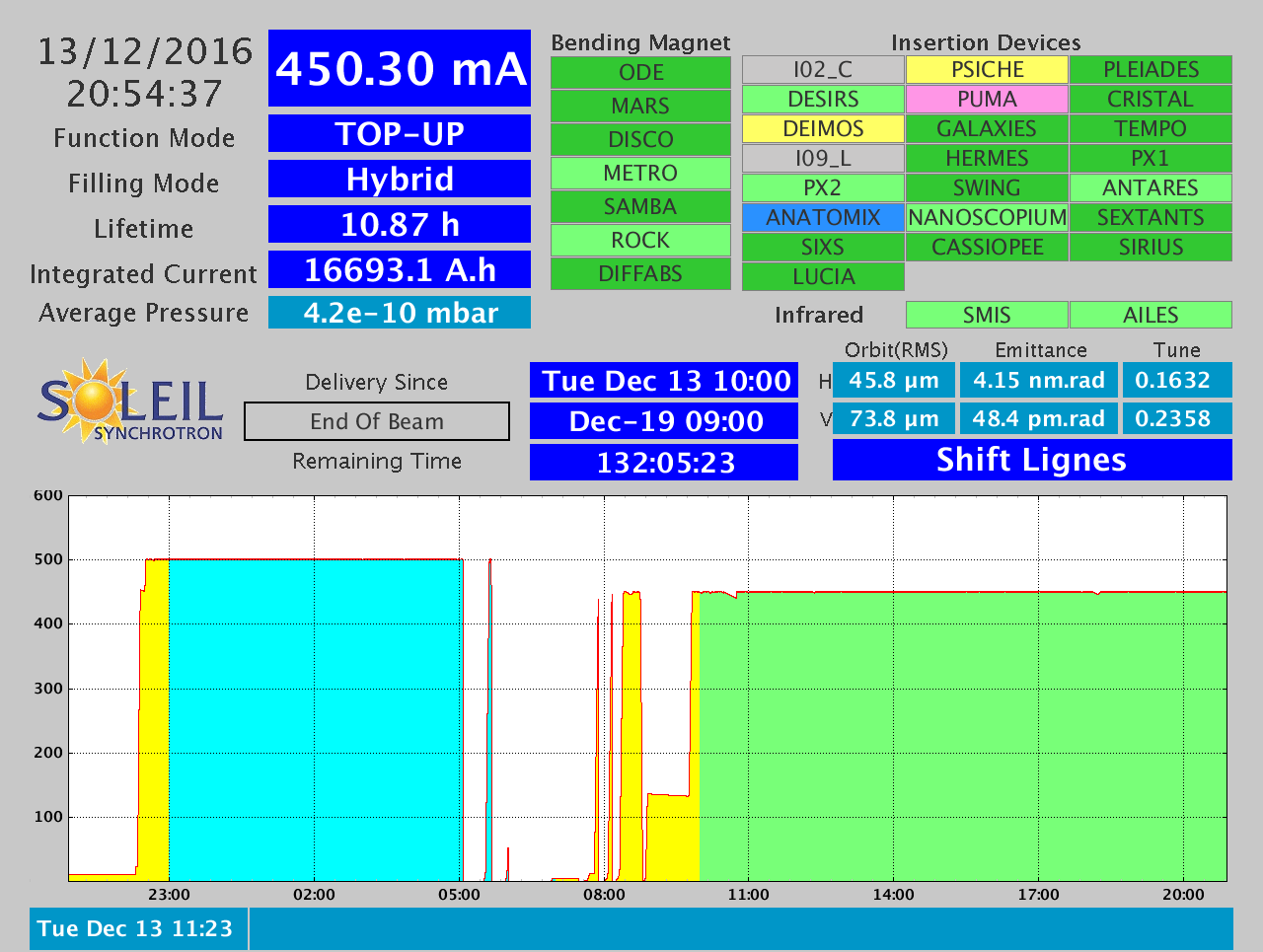
Task: Click the I09_L insertion device
Action: pos(823,158)
